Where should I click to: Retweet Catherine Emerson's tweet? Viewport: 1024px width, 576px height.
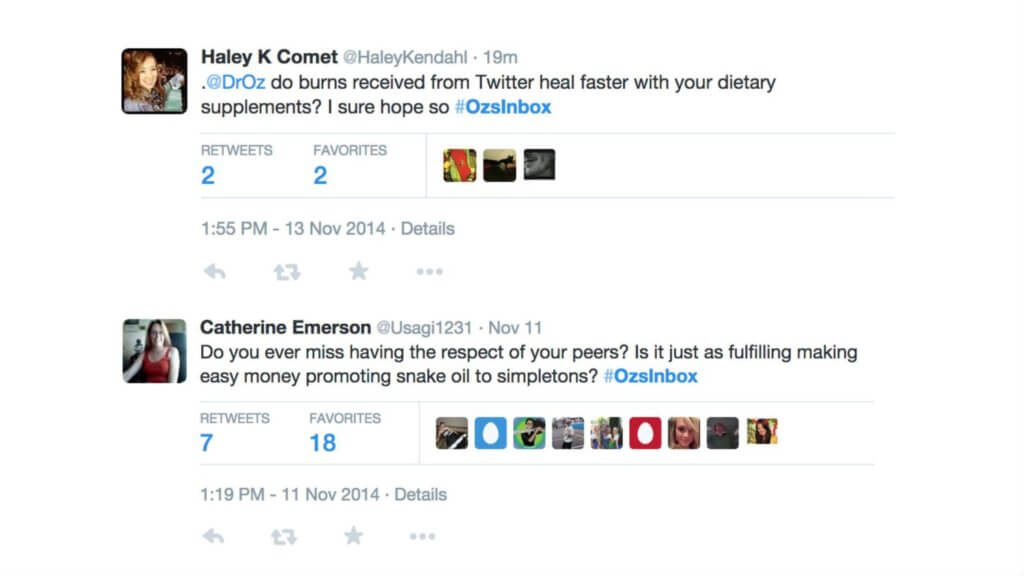coord(284,537)
